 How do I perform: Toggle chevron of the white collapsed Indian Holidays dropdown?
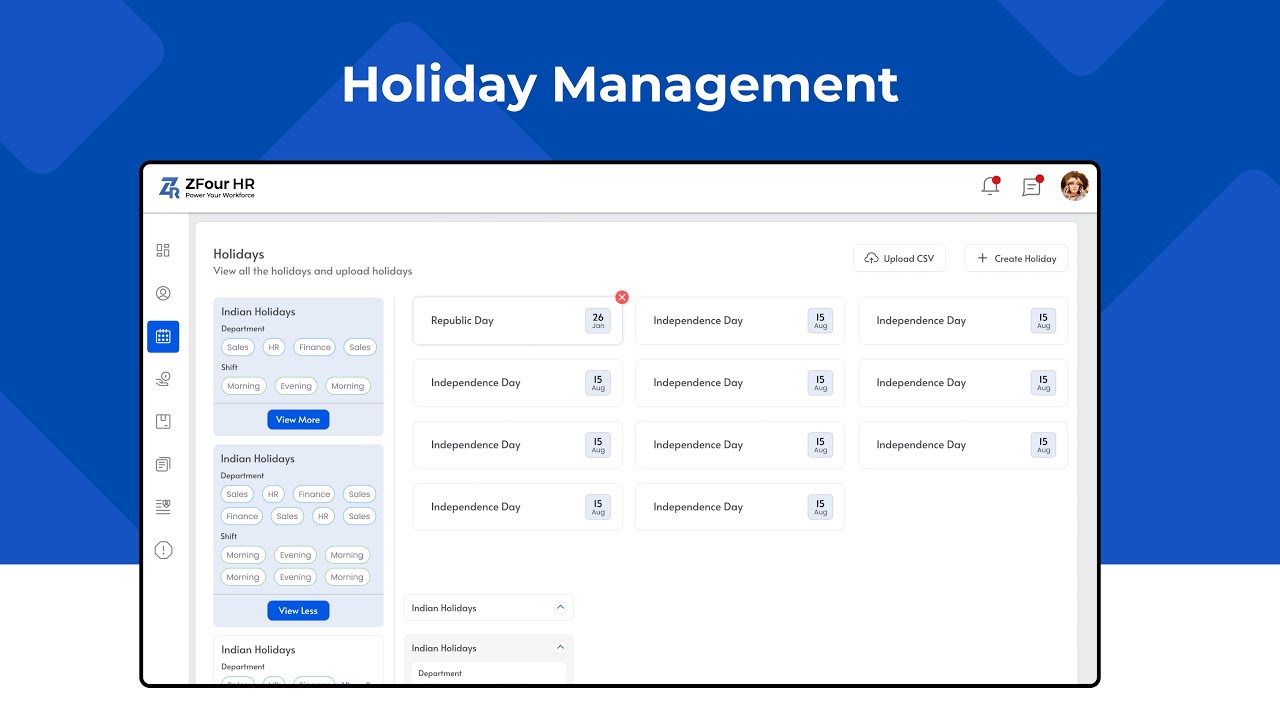coord(560,607)
